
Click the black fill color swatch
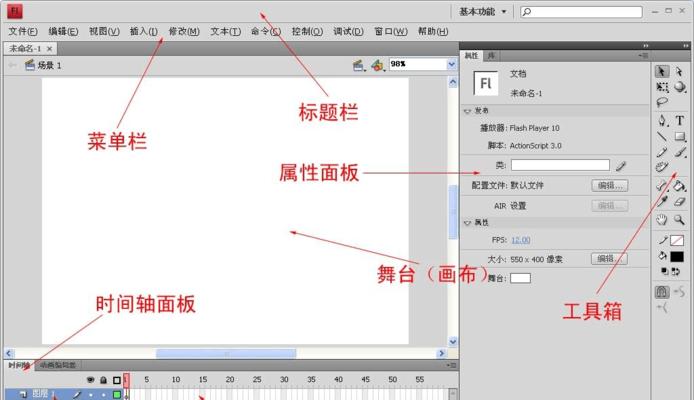[x=677, y=257]
